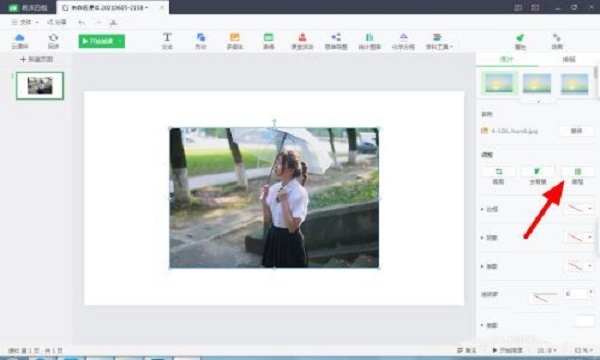The height and width of the screenshot is (360, 600).
Task: Open the File menu dropdown
Action: pos(24,23)
